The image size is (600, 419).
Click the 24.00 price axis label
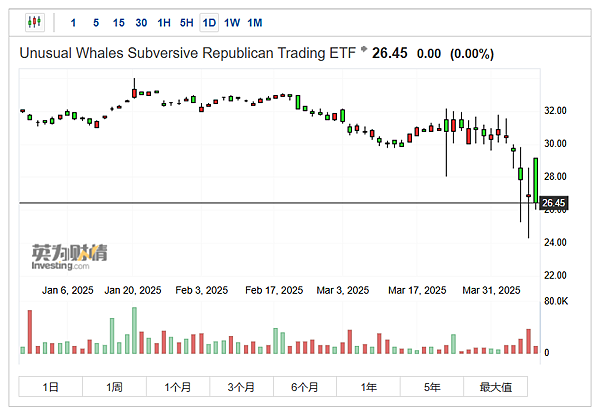click(555, 242)
